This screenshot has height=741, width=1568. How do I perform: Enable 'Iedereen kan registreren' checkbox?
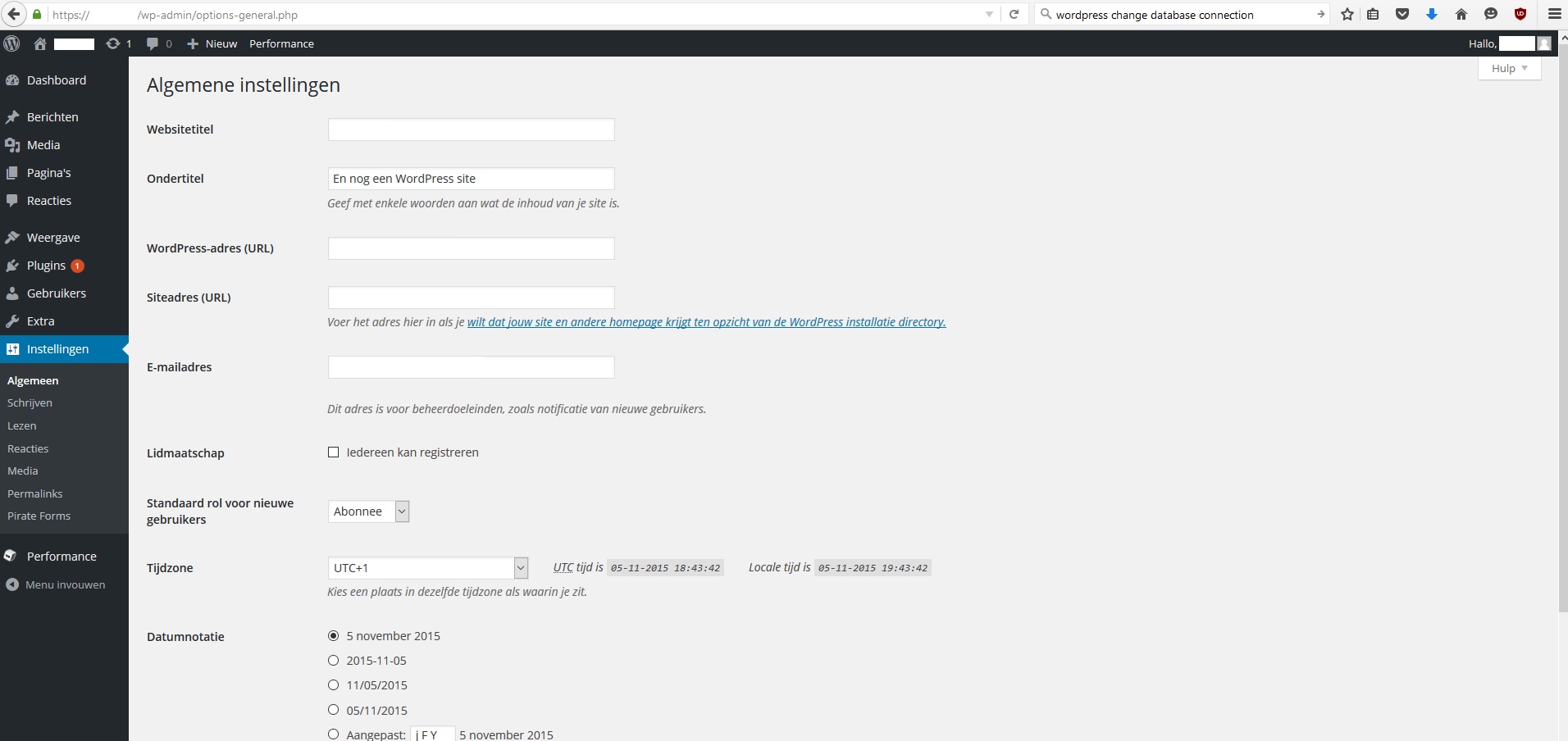[333, 452]
